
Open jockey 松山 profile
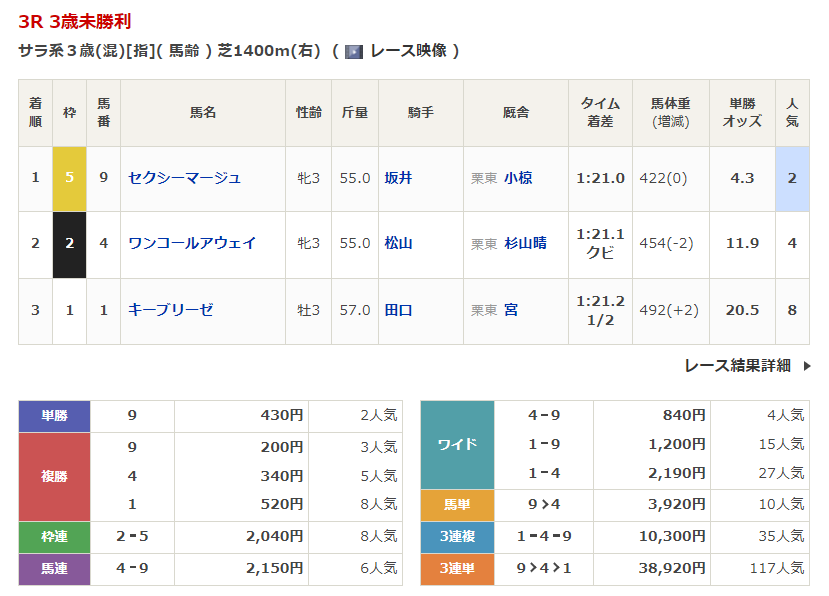398,243
